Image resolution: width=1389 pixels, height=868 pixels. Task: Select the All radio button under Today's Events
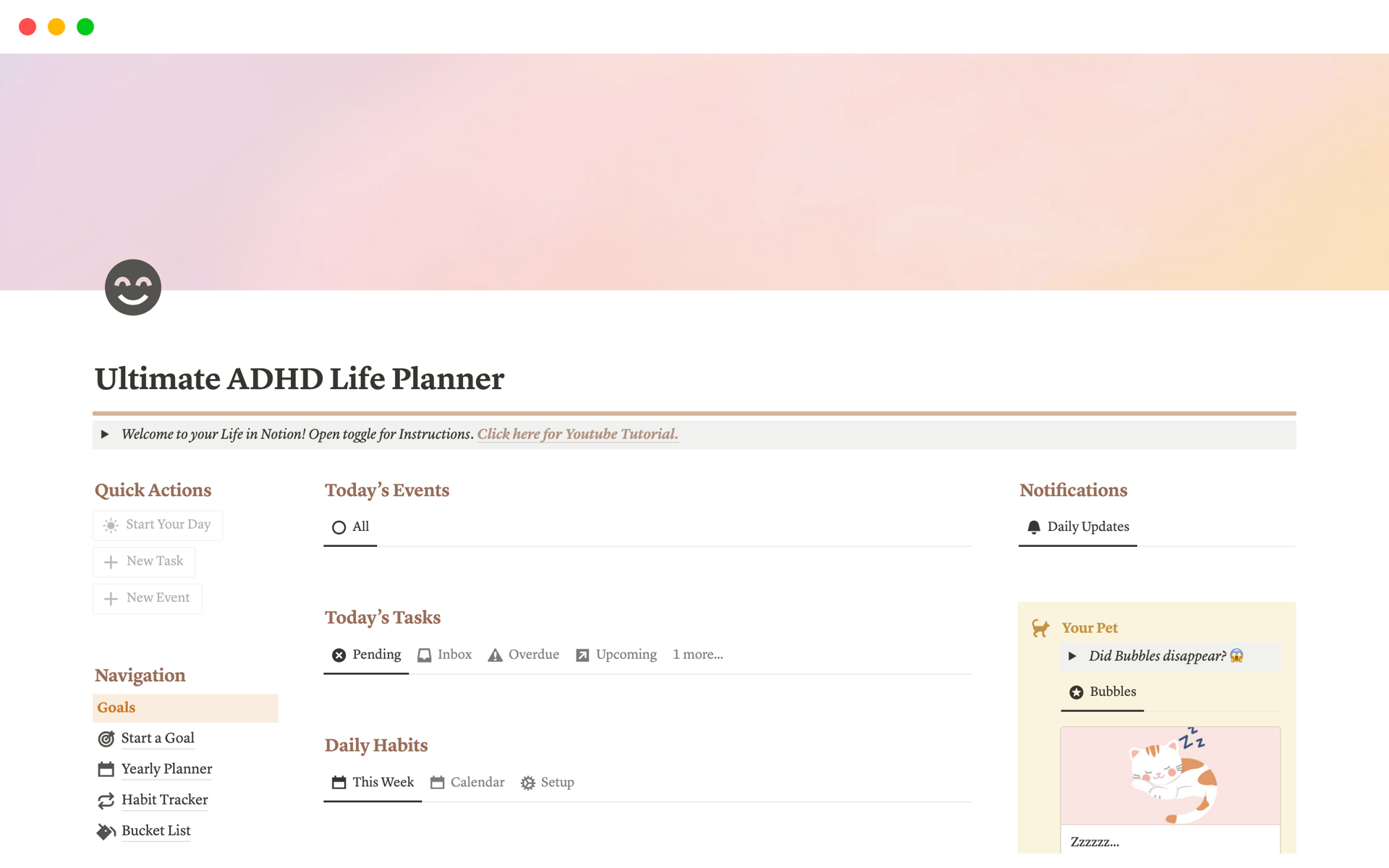coord(339,526)
